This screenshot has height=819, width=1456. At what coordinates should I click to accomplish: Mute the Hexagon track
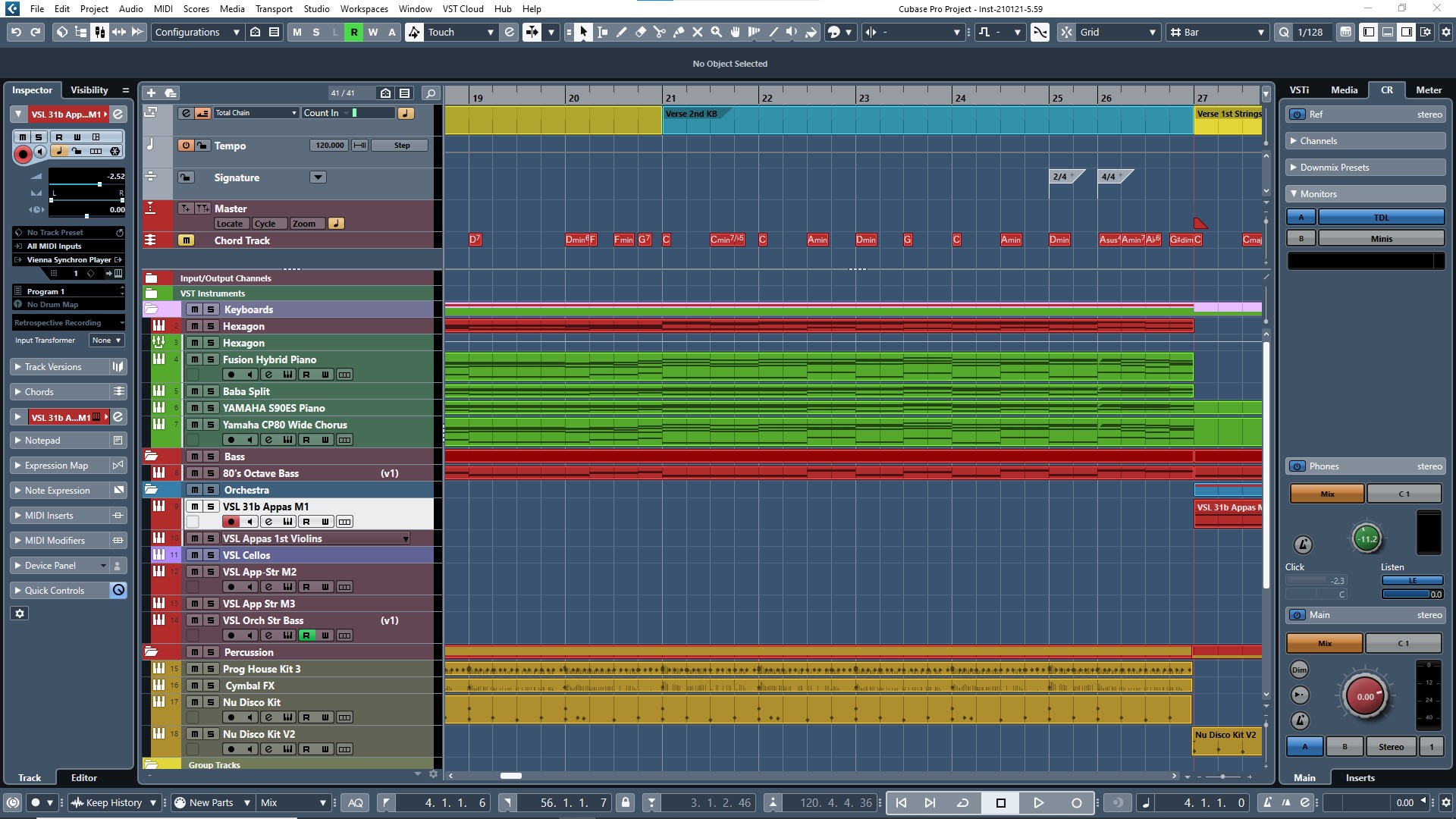(195, 326)
